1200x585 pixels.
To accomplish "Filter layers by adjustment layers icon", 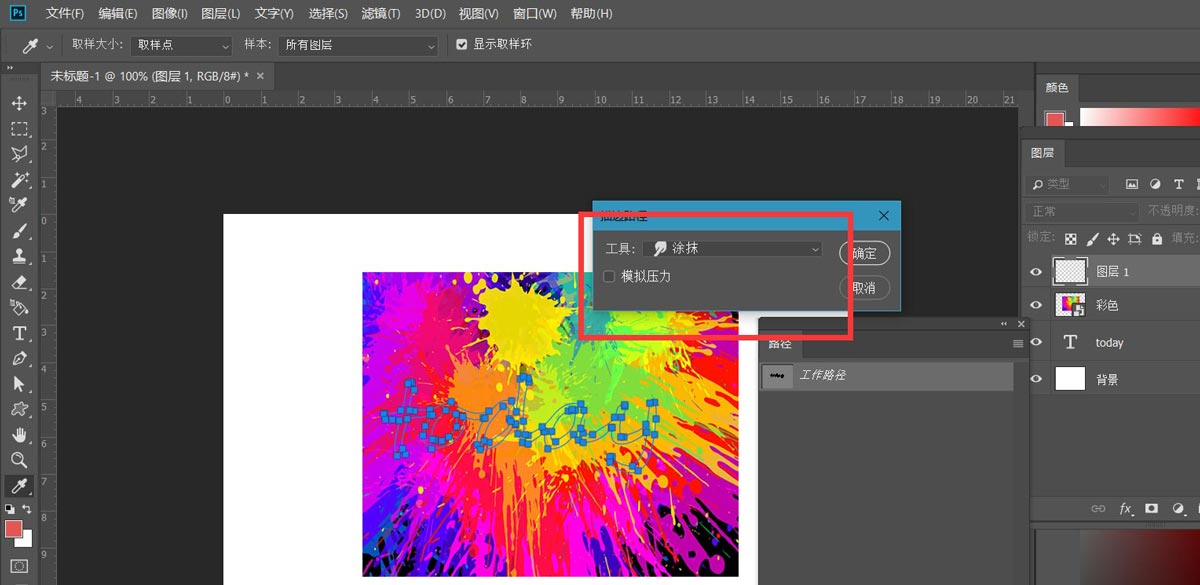I will pyautogui.click(x=1155, y=184).
